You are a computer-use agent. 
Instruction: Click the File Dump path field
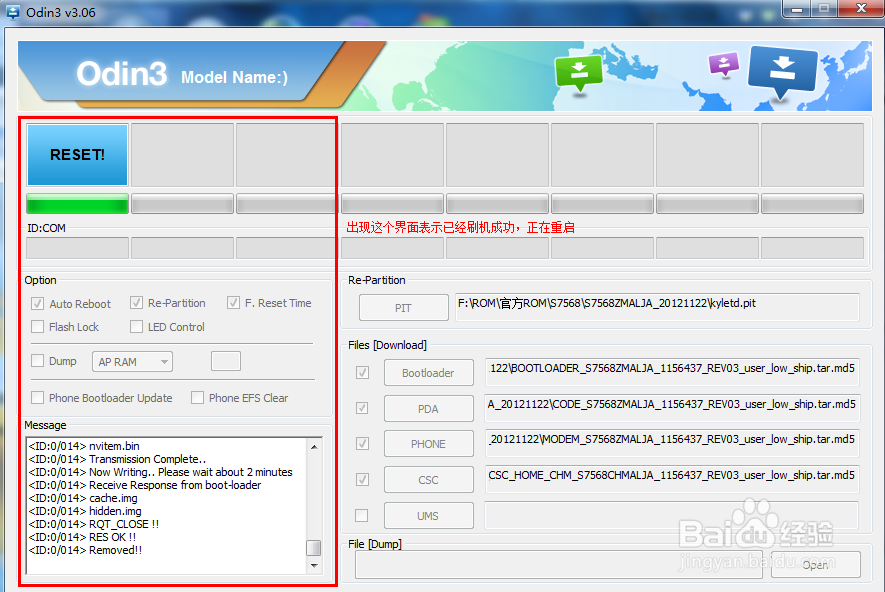559,564
